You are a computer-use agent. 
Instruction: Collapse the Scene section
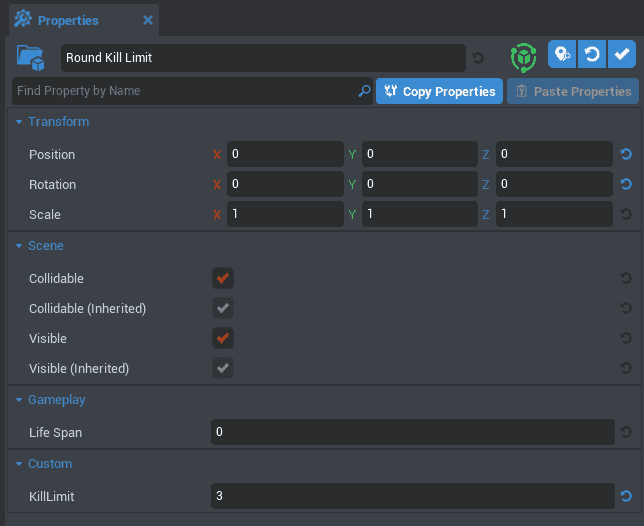19,246
